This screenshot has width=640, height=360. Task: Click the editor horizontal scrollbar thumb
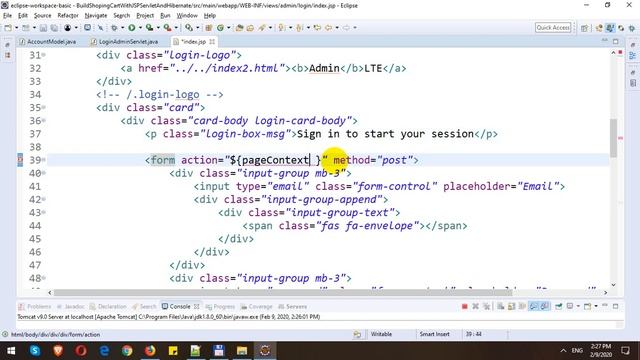283,292
